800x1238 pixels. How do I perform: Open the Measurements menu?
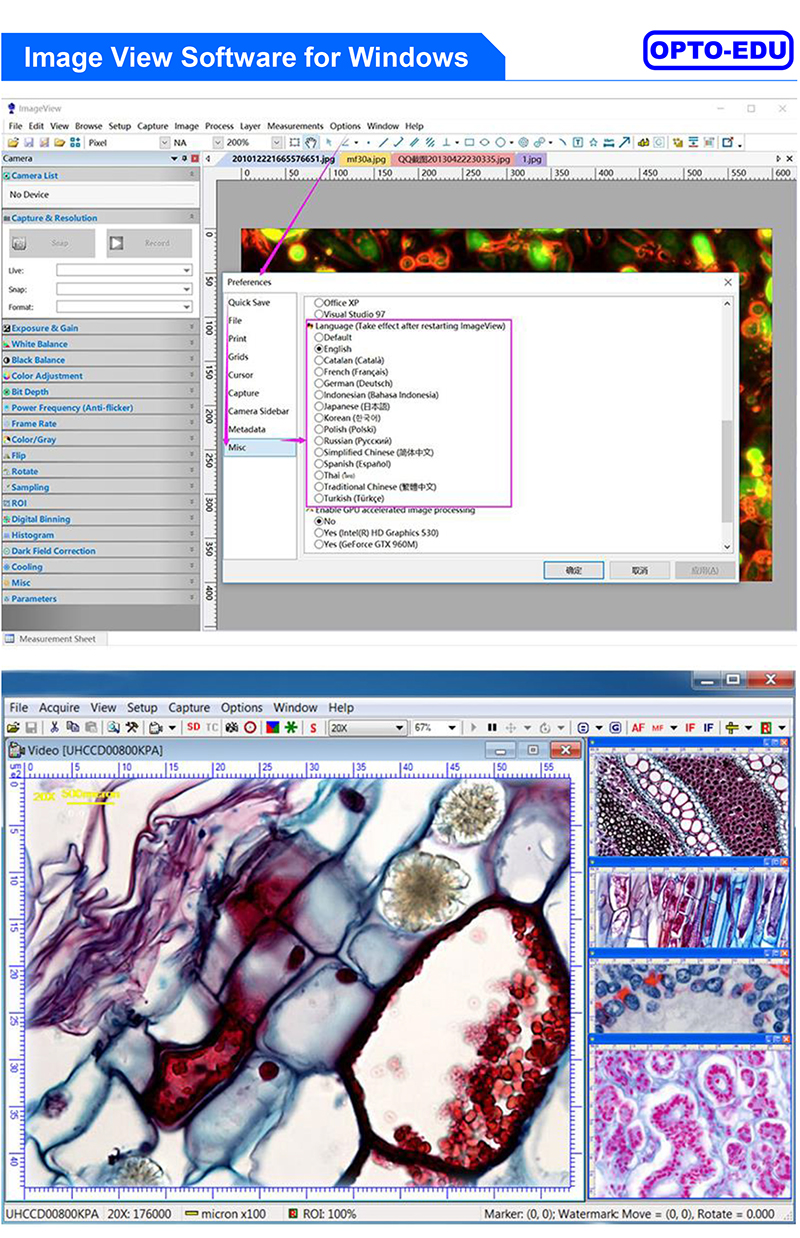295,126
